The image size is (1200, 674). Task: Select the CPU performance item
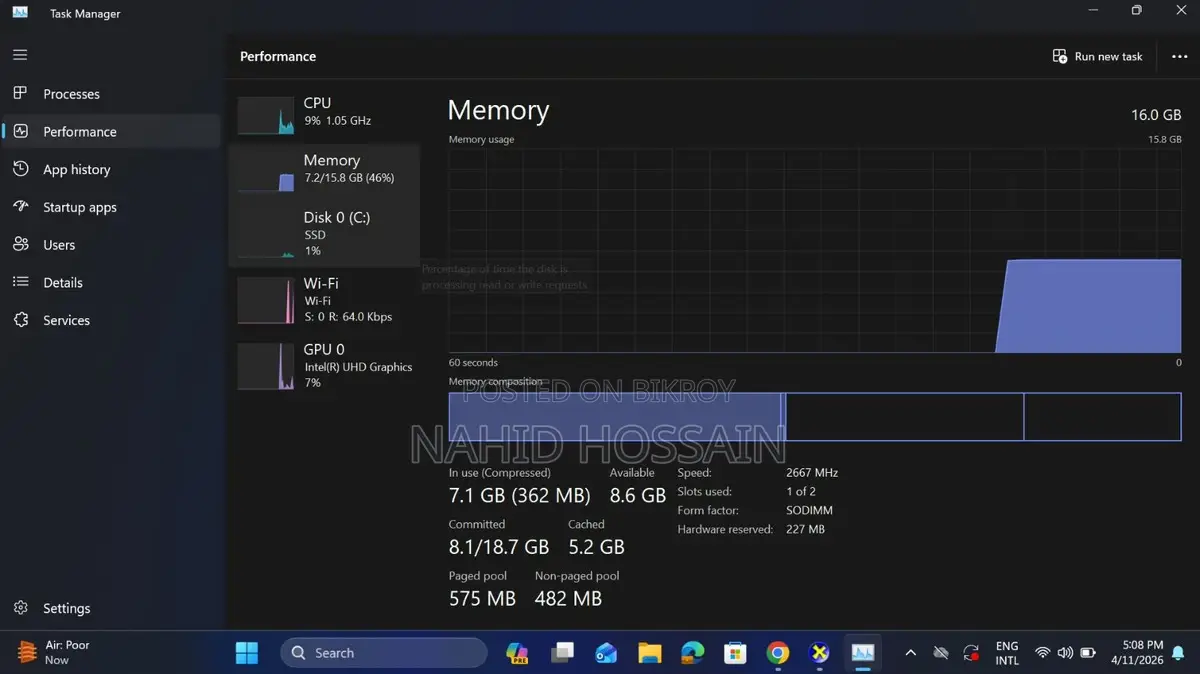click(324, 114)
